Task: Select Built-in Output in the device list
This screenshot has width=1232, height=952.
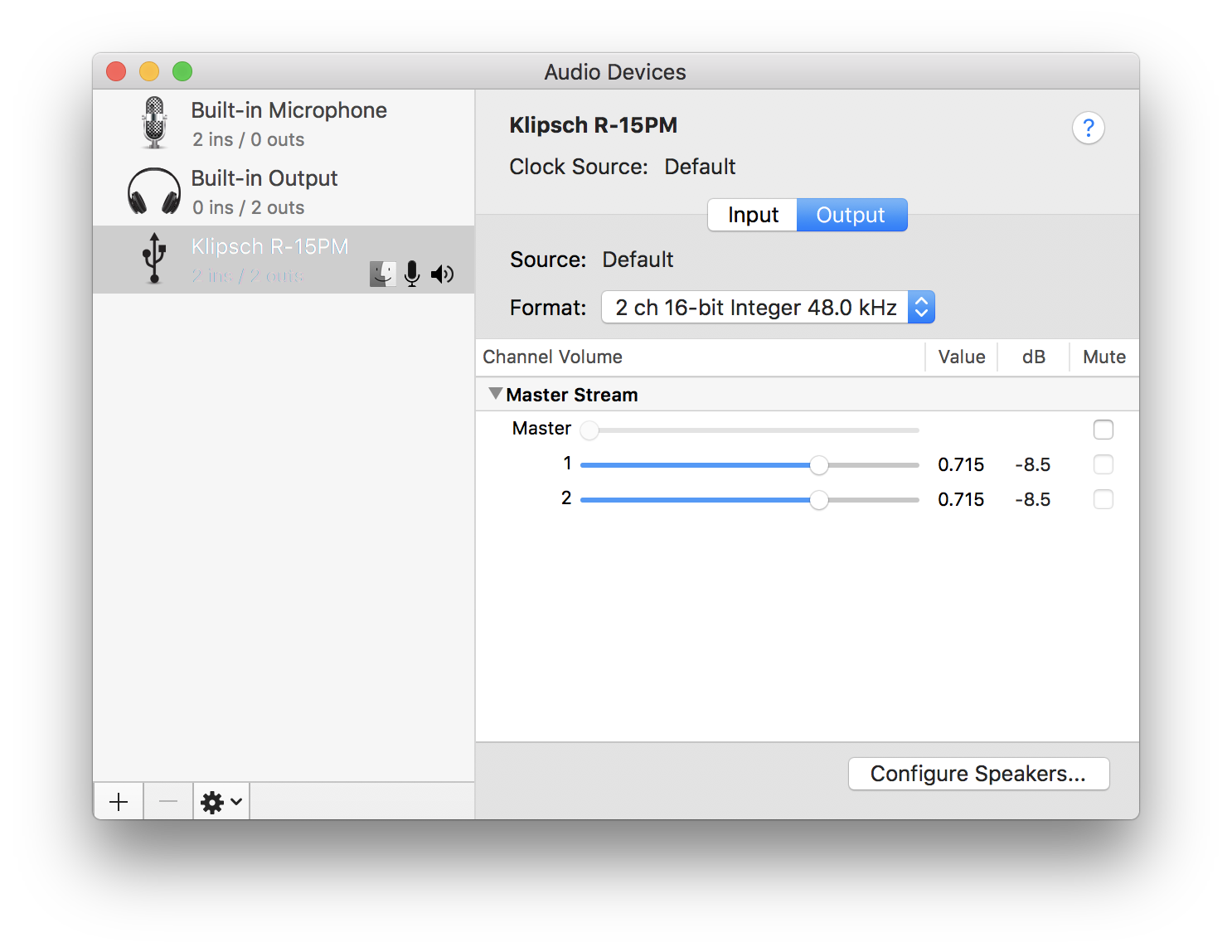Action: (x=265, y=191)
